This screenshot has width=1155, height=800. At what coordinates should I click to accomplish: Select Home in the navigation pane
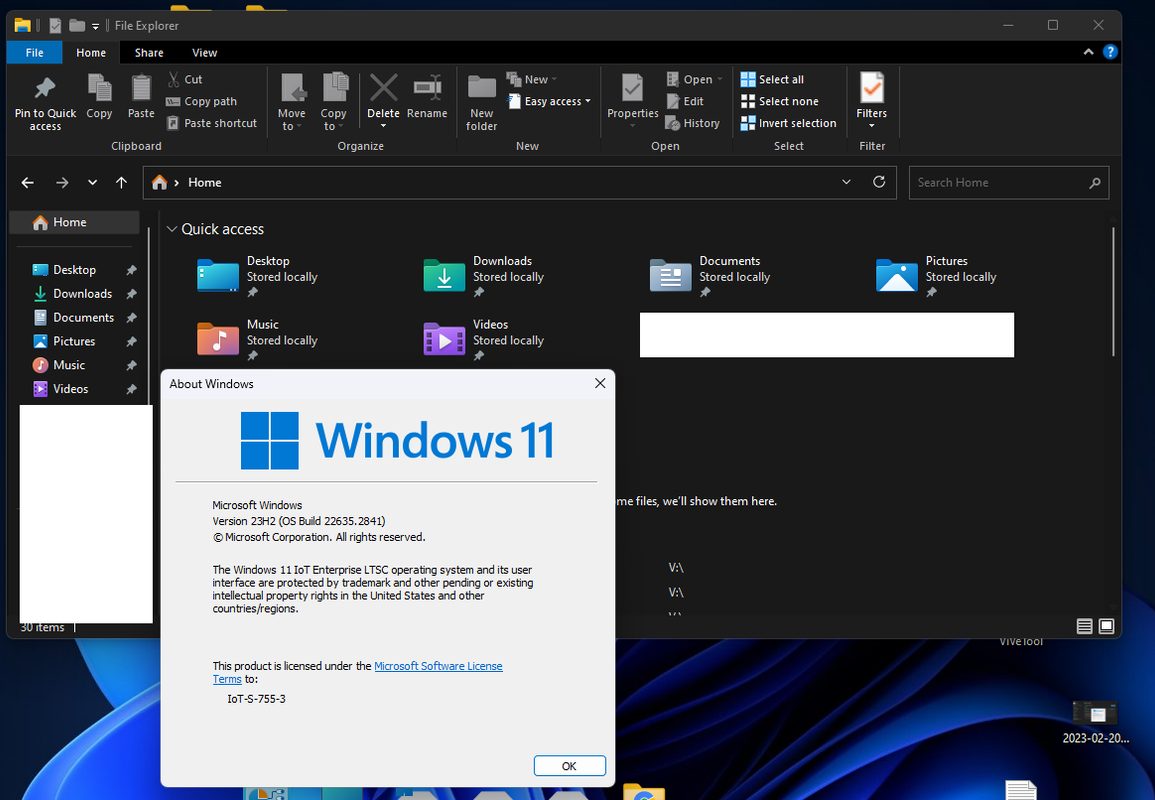click(74, 222)
